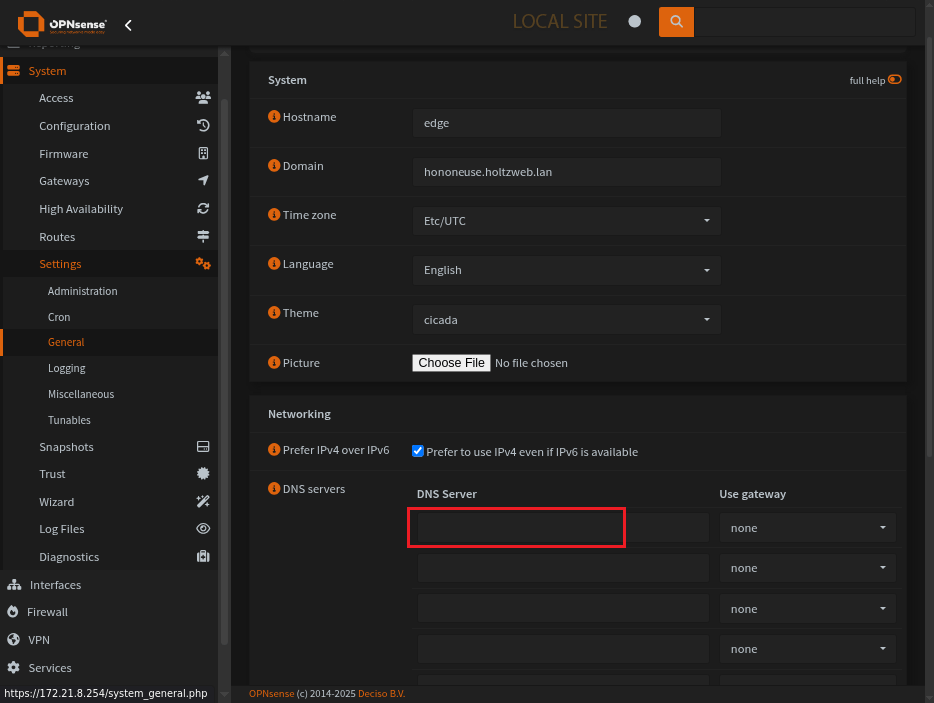Show help for Theme info icon
This screenshot has width=934, height=703.
point(274,313)
